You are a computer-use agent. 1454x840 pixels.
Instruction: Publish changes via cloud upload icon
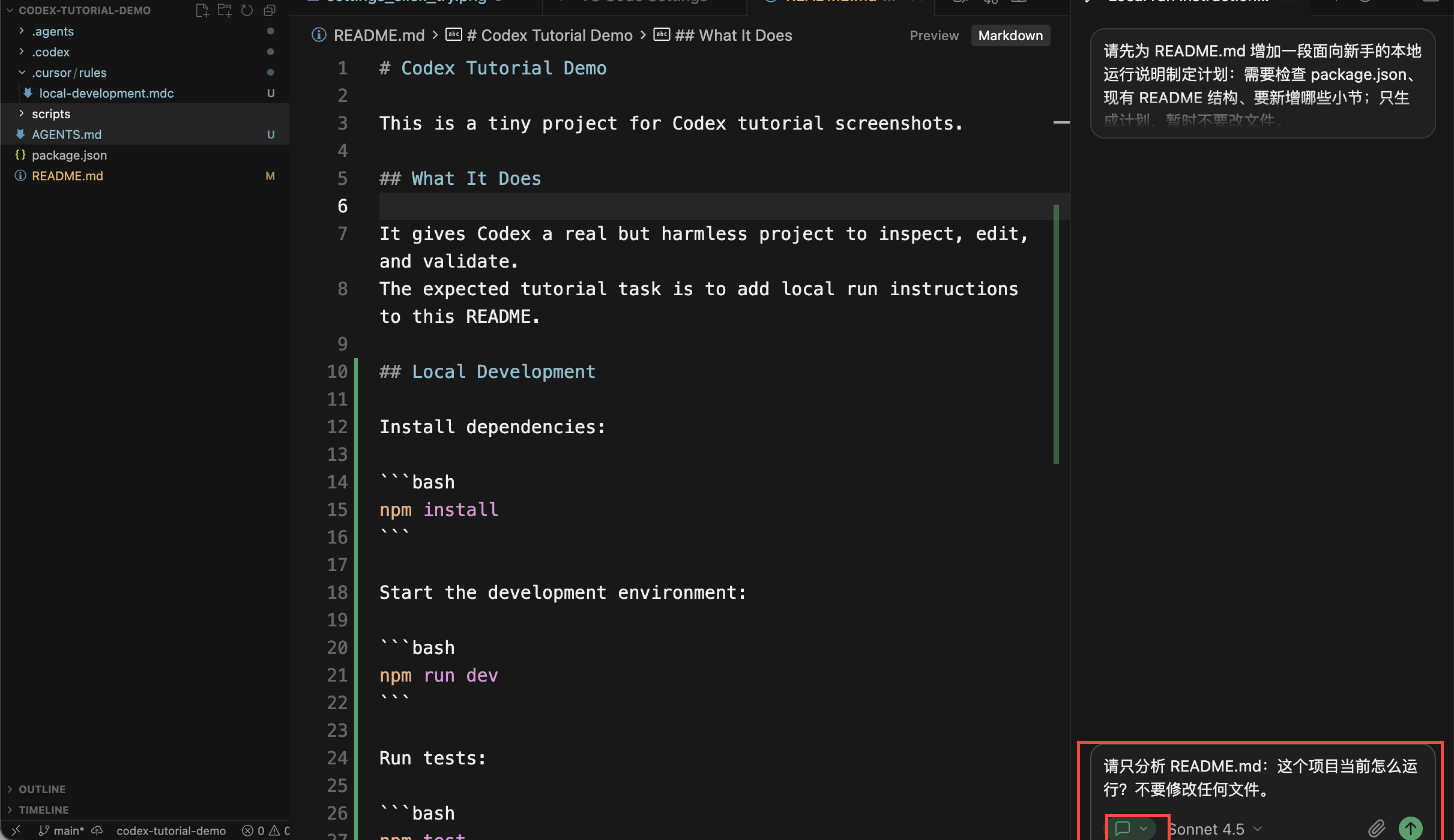tap(97, 830)
